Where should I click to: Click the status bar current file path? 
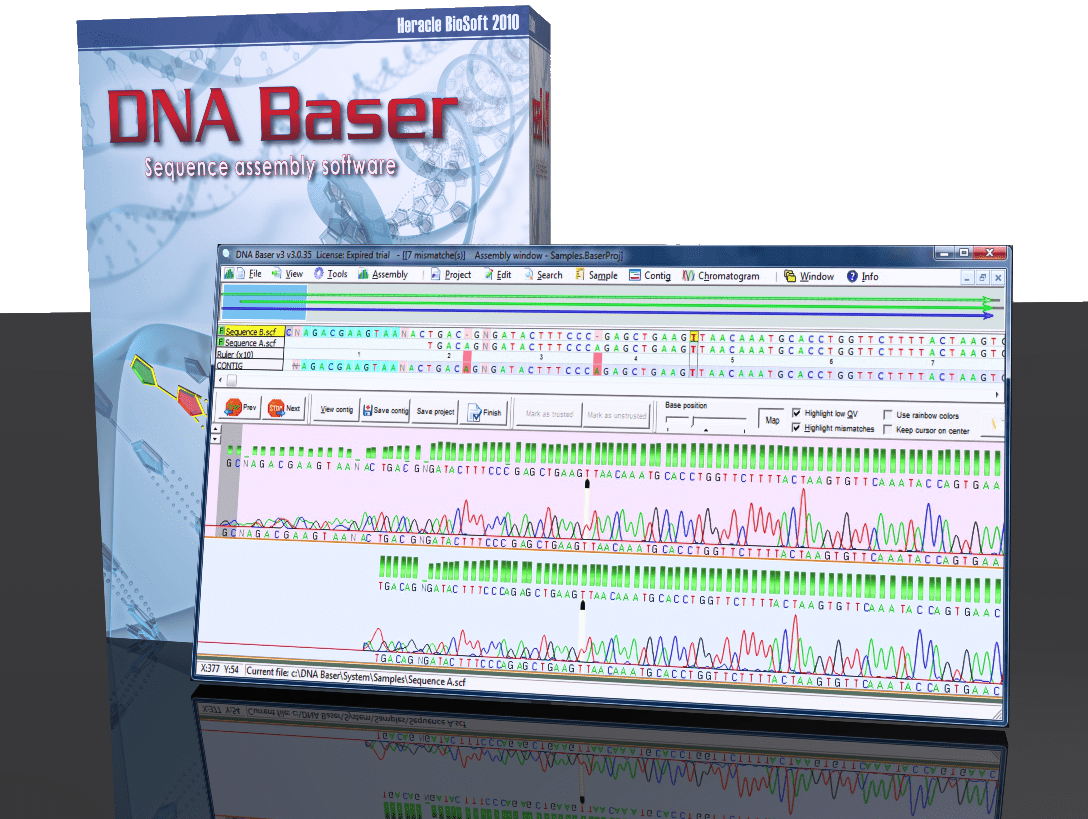pyautogui.click(x=356, y=675)
